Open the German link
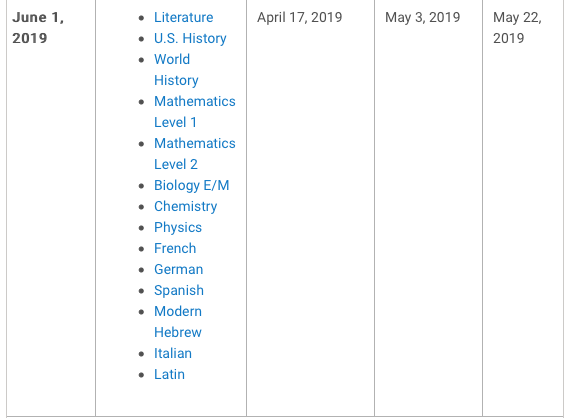 (x=178, y=269)
